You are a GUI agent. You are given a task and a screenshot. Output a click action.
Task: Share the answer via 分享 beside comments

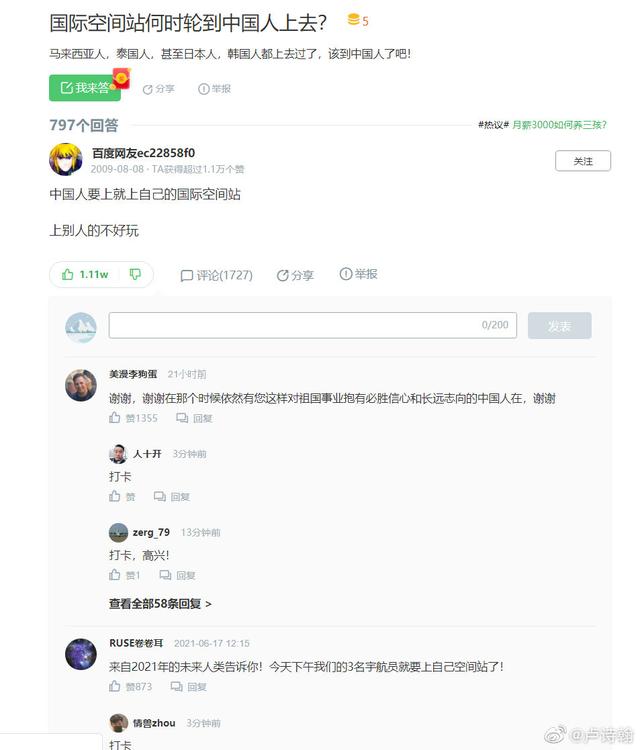(295, 276)
